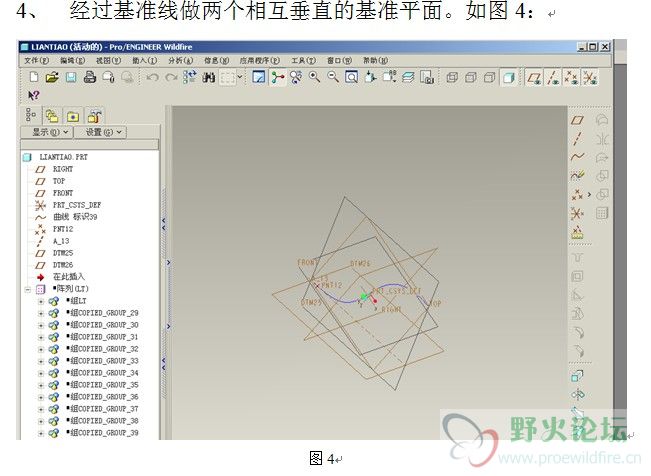Select shaded display style
The image size is (651, 476).
point(508,77)
